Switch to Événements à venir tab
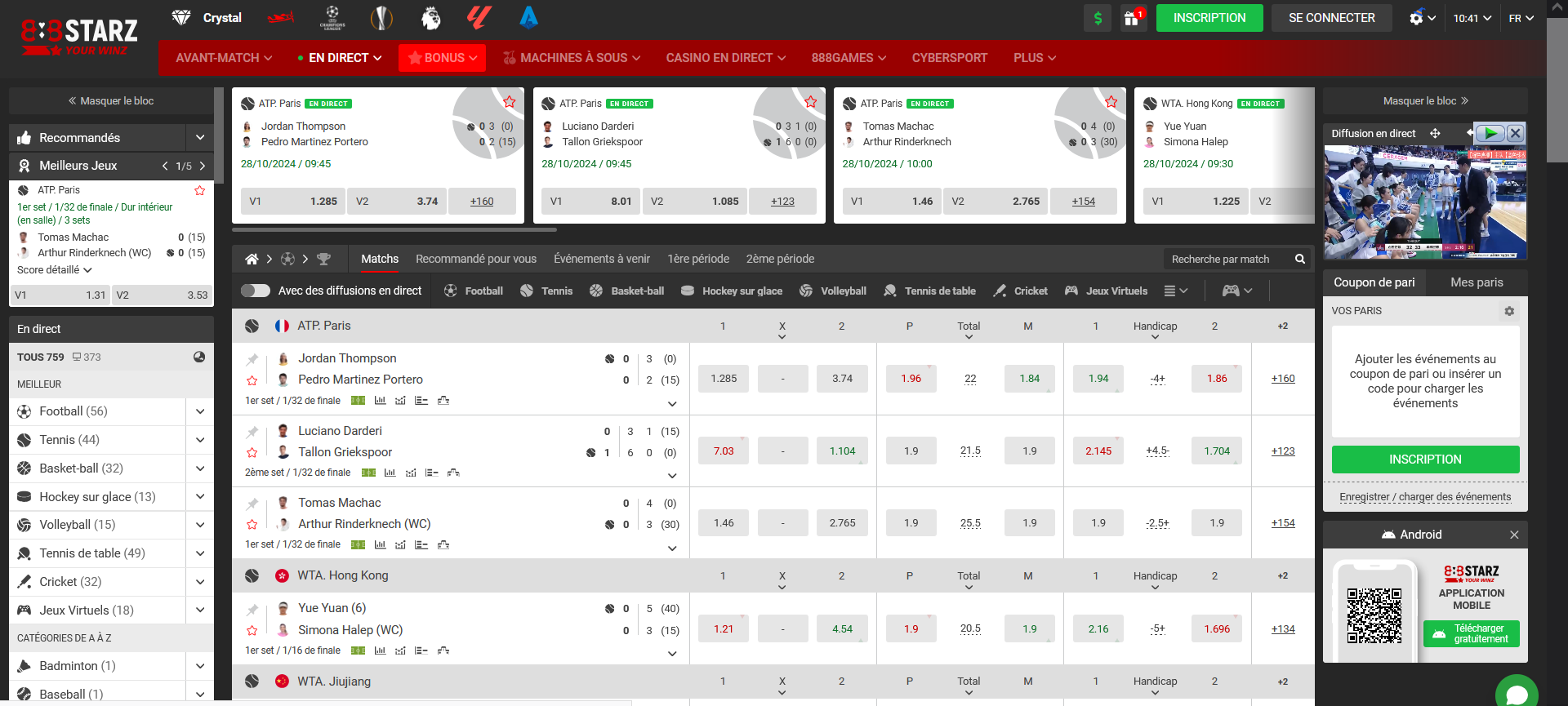 (602, 259)
